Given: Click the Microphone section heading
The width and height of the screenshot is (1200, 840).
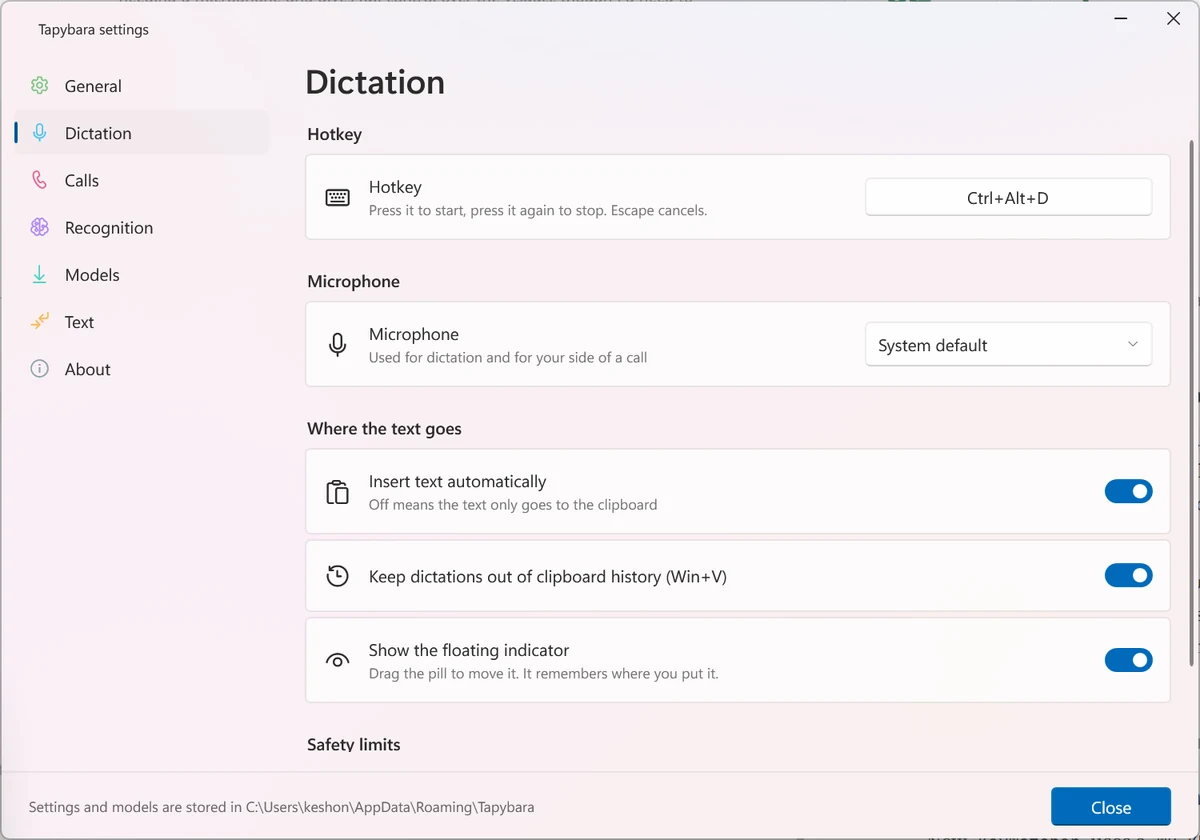Looking at the screenshot, I should (x=354, y=281).
